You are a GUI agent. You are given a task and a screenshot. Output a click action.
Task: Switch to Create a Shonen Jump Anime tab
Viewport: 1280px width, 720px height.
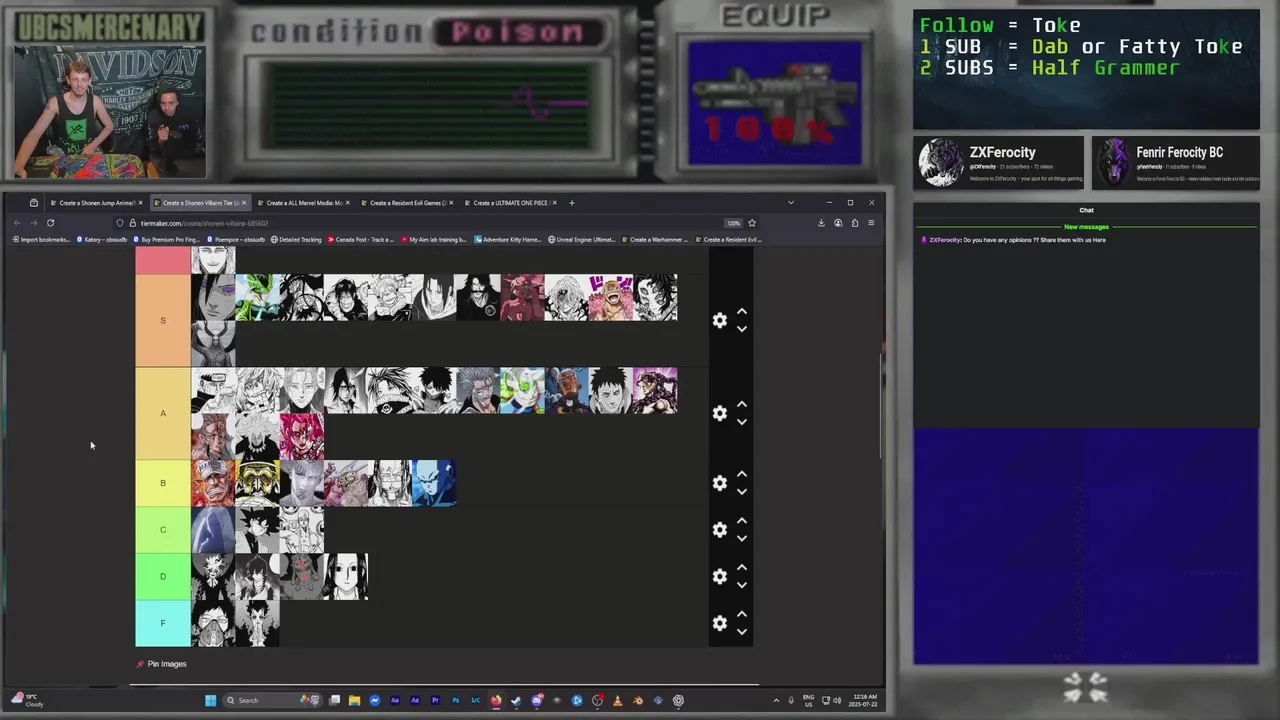[x=96, y=203]
